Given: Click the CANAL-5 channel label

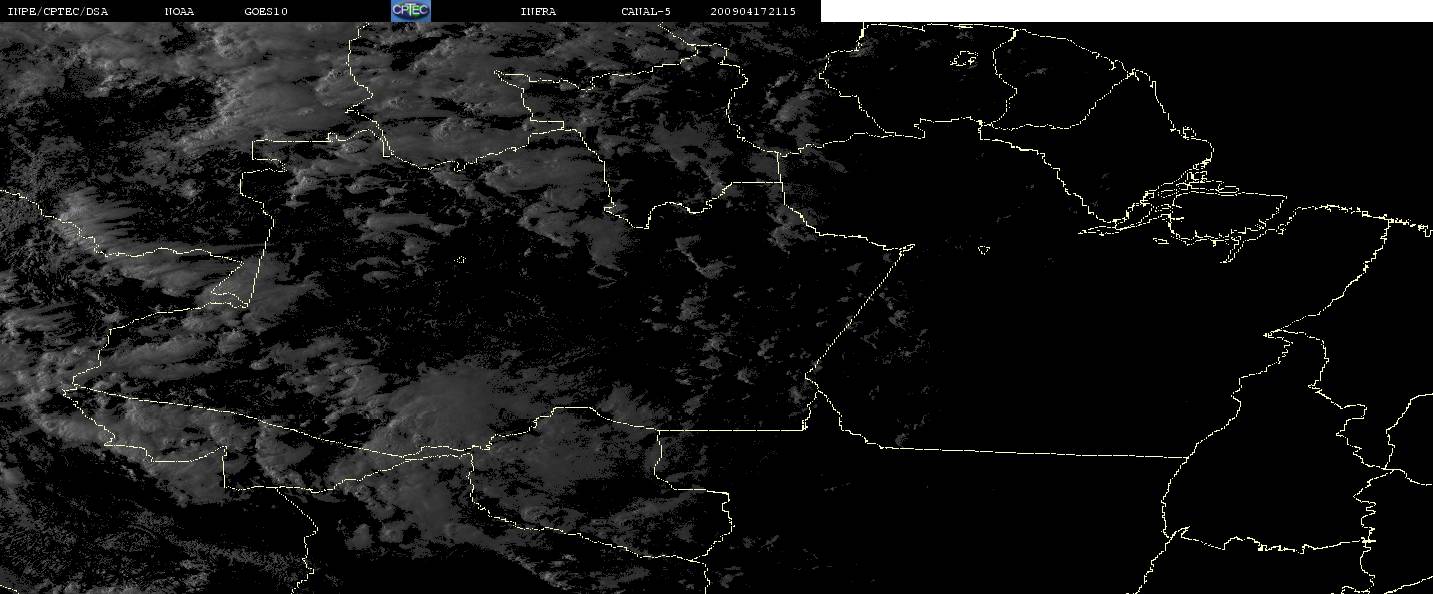Looking at the screenshot, I should pyautogui.click(x=646, y=11).
